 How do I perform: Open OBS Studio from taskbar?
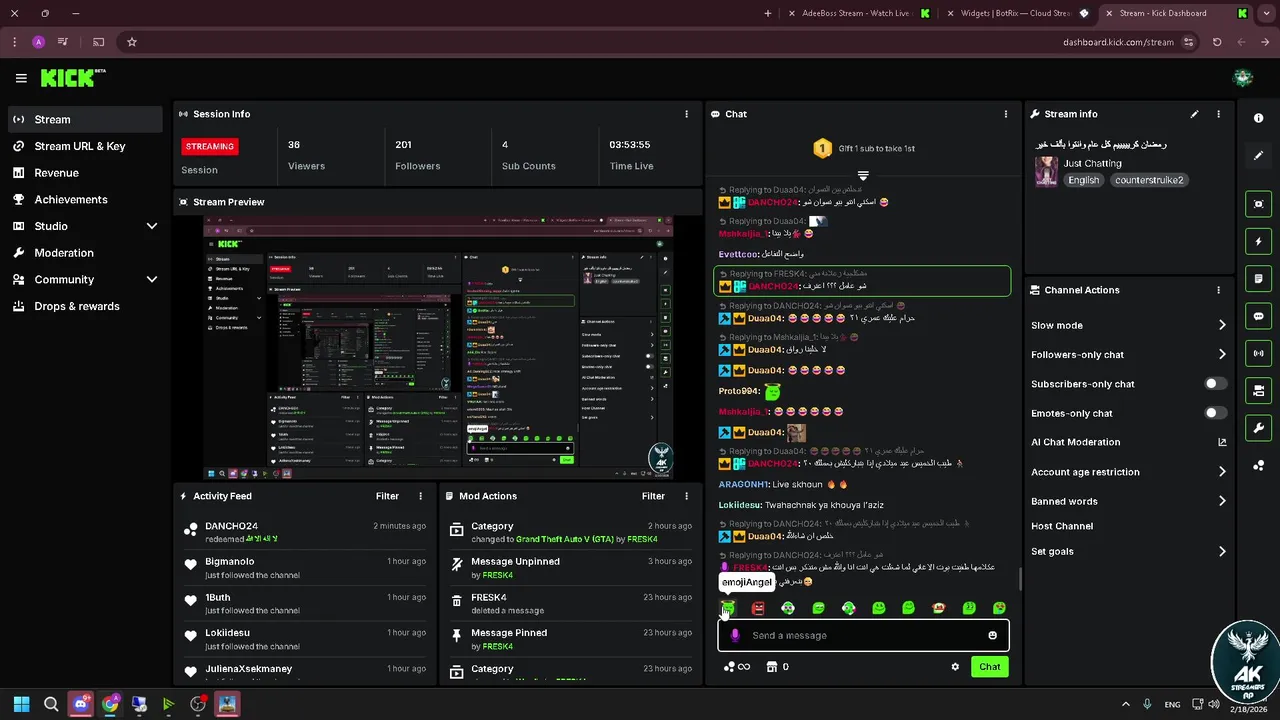tap(198, 704)
